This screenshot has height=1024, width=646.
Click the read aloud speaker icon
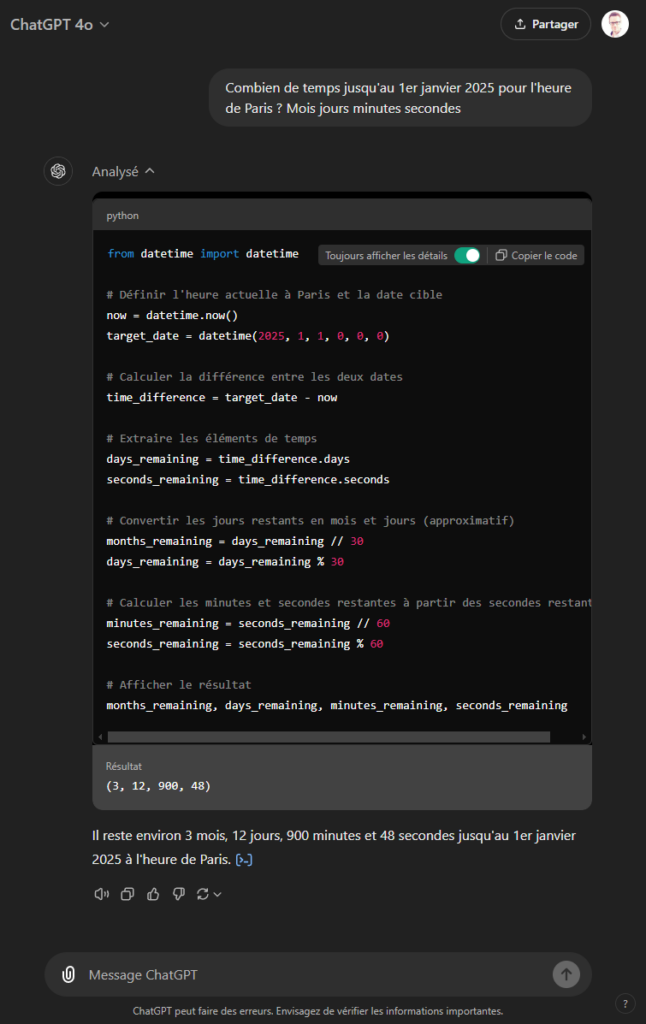click(x=101, y=894)
